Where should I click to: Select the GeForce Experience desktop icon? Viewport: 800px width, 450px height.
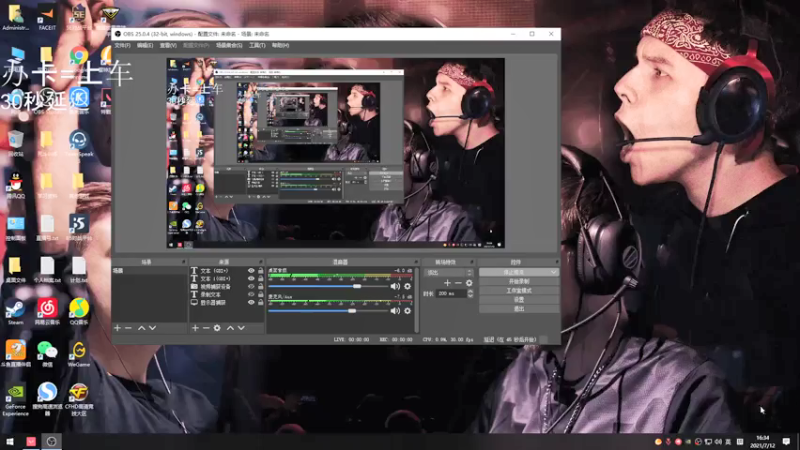click(15, 400)
